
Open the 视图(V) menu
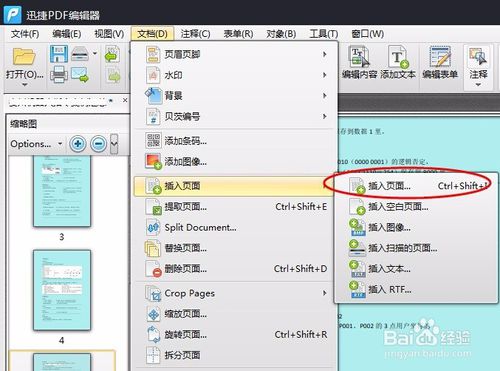point(109,34)
